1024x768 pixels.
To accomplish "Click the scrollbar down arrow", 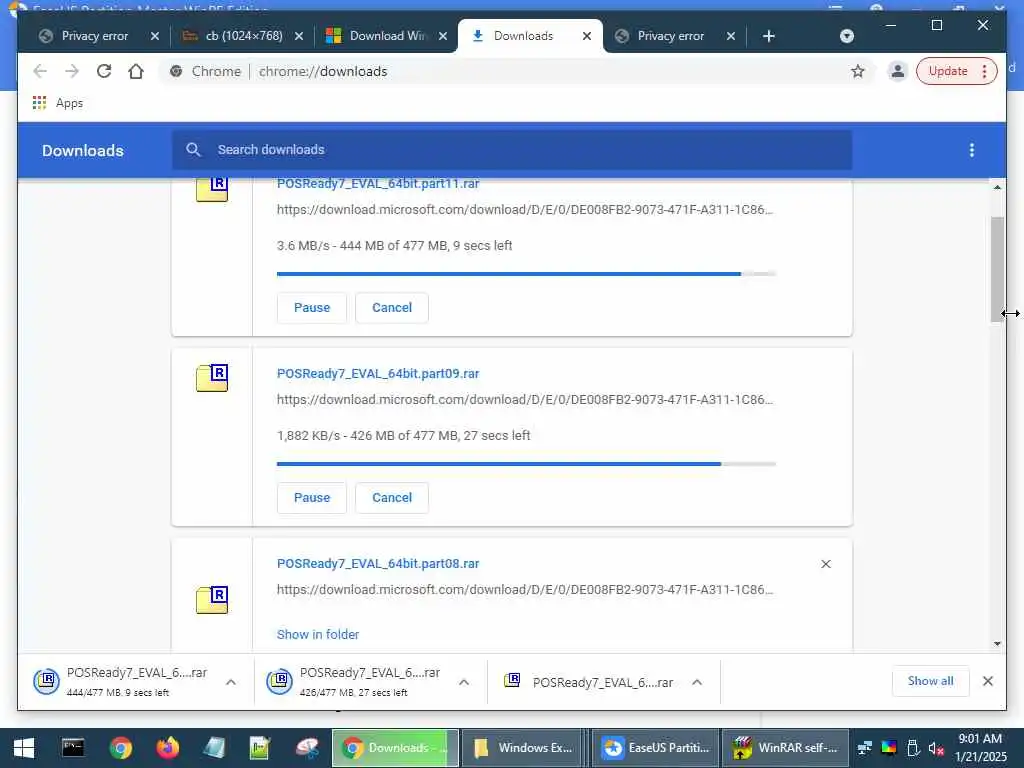I will click(997, 643).
